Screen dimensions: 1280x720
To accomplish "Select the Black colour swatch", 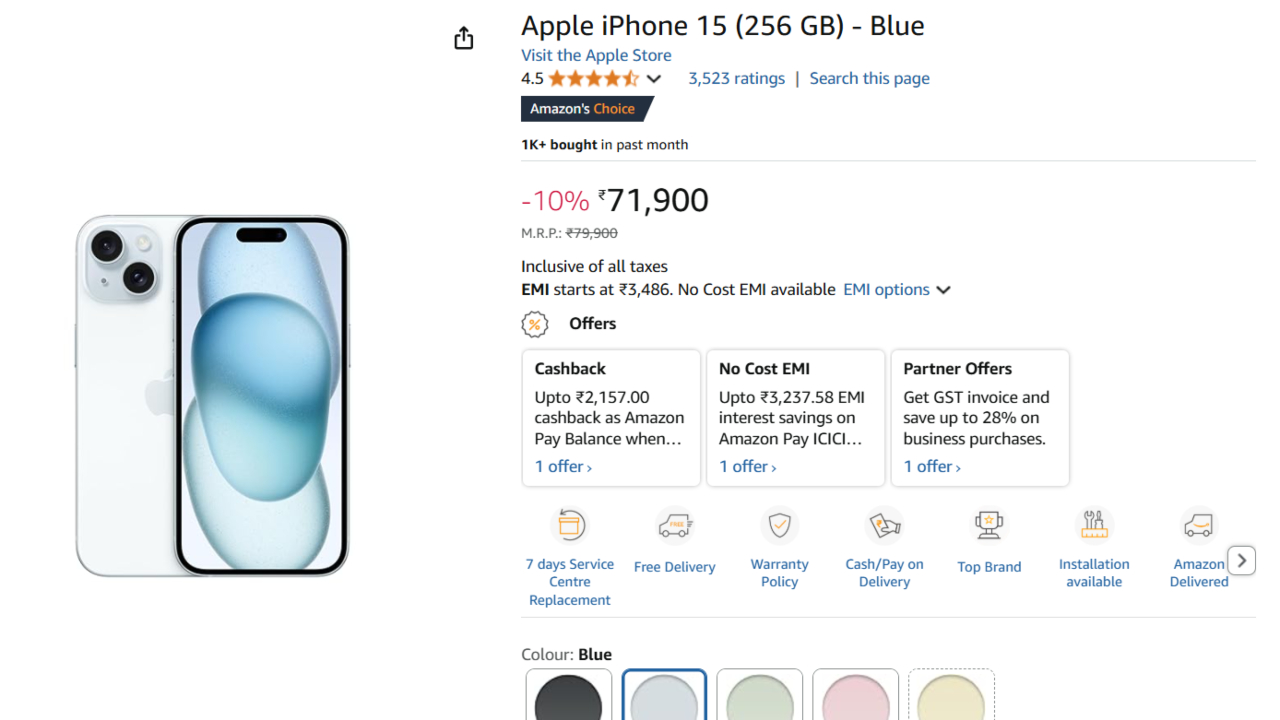I will click(568, 697).
